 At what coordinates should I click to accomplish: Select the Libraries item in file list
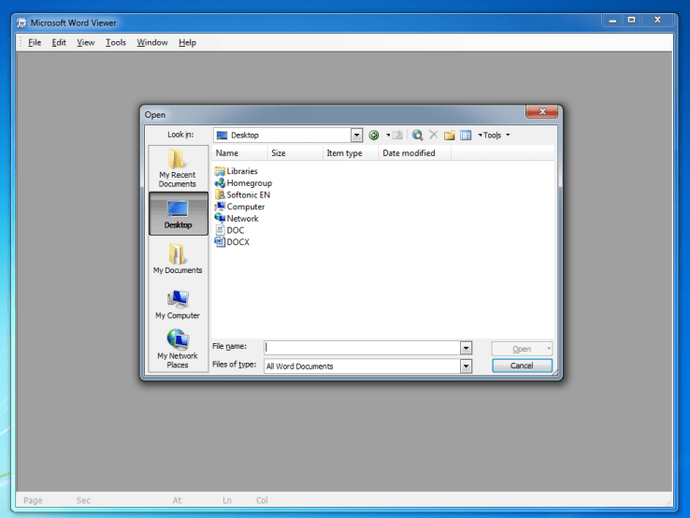[x=236, y=171]
